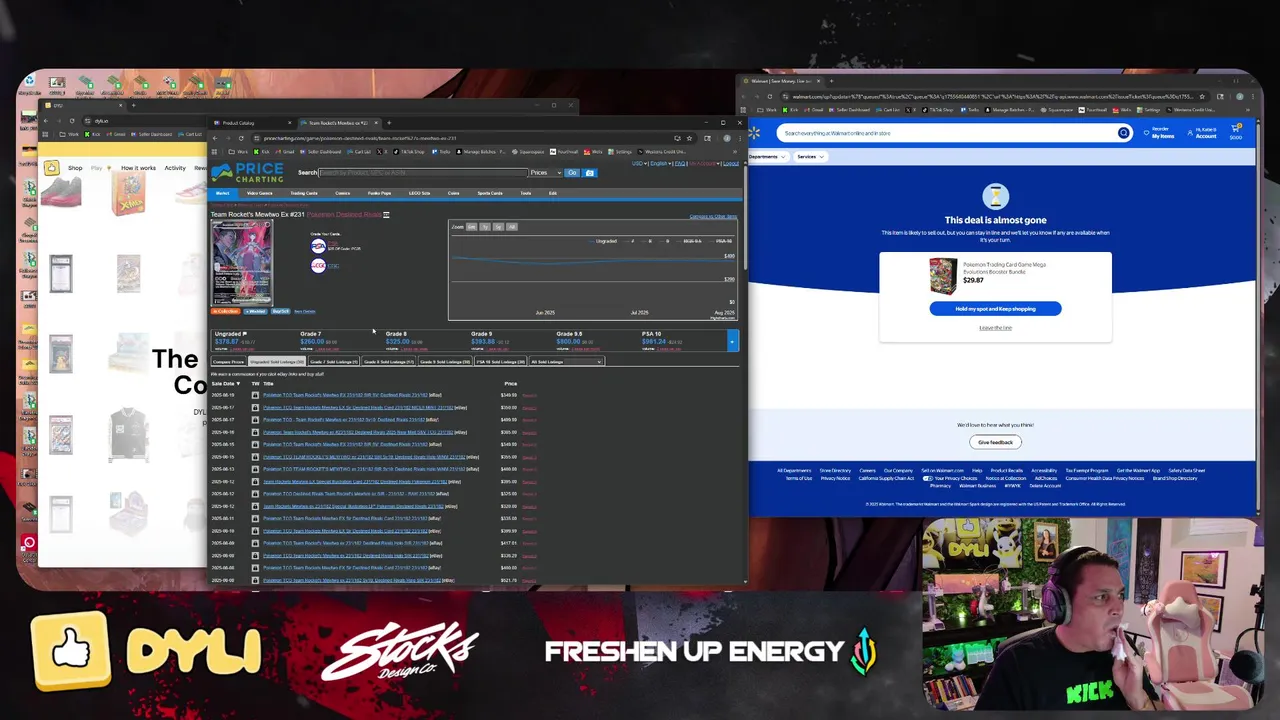Image resolution: width=1280 pixels, height=720 pixels.
Task: Open English language dropdown
Action: pos(660,163)
